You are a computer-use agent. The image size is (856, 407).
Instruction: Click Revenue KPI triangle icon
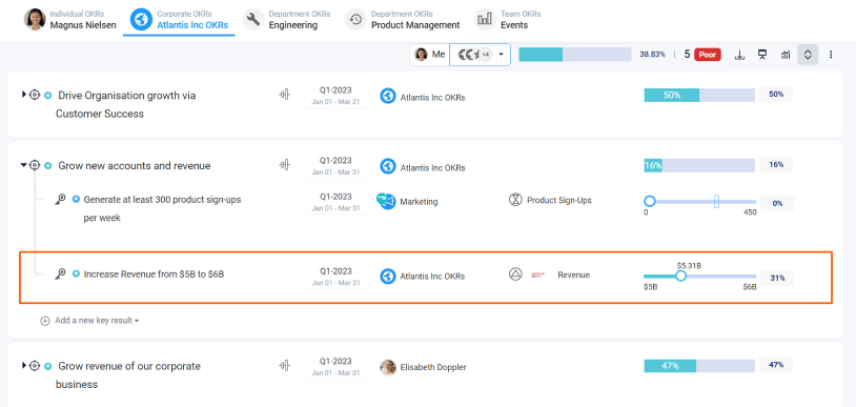click(x=515, y=274)
